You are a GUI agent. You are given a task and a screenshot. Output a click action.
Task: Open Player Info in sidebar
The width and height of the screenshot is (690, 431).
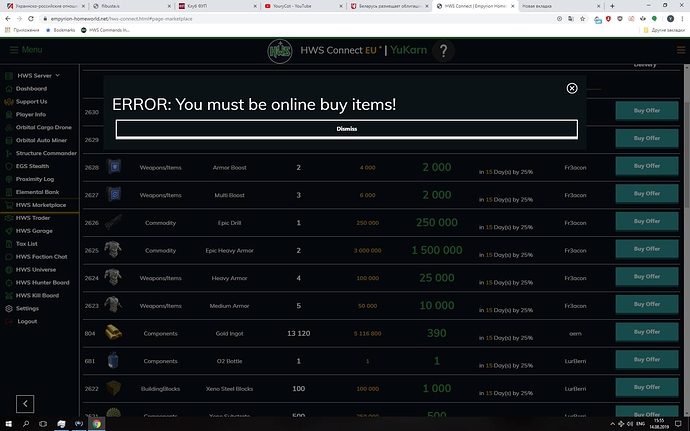pyautogui.click(x=31, y=114)
